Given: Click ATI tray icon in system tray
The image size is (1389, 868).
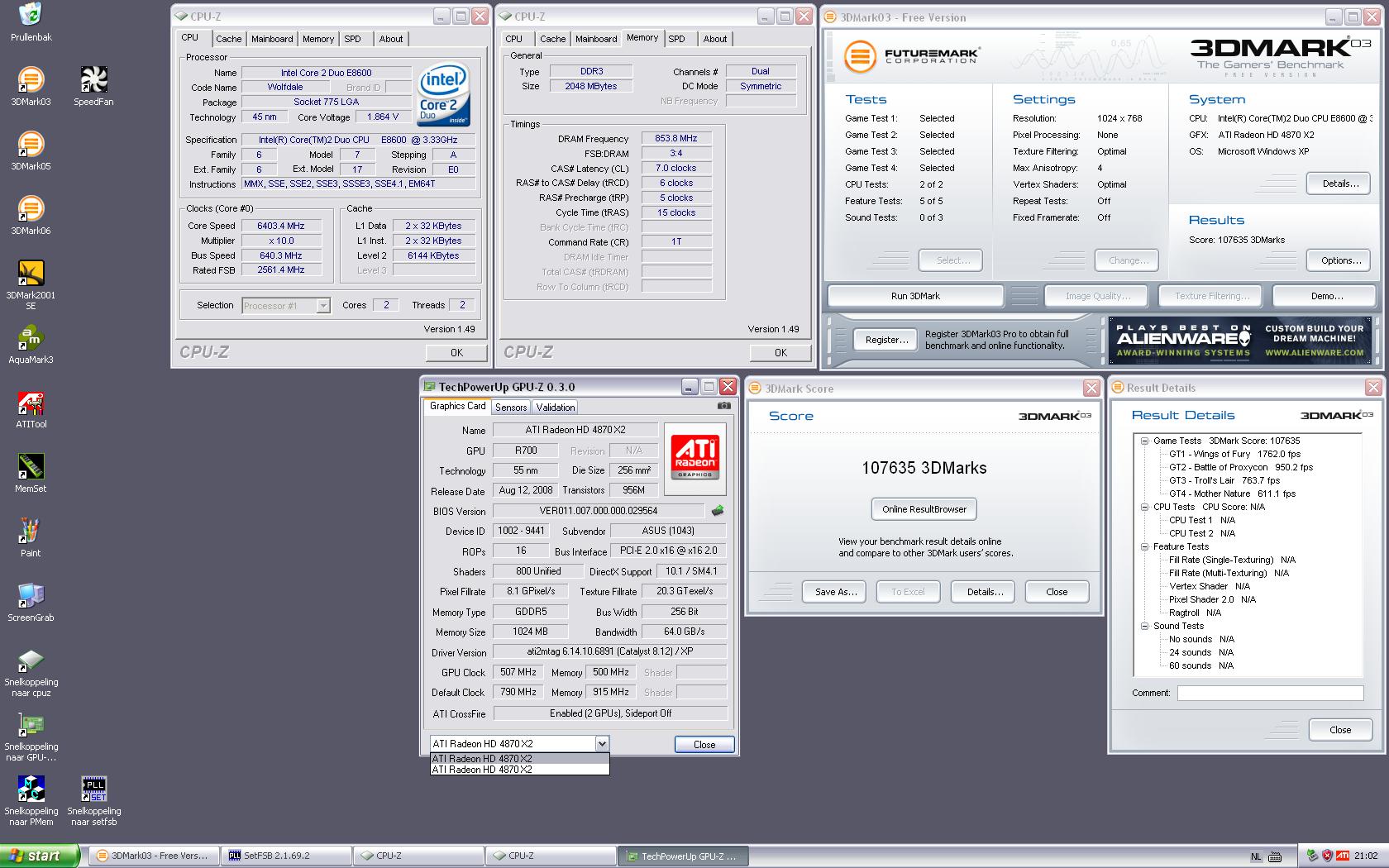Looking at the screenshot, I should (1343, 856).
